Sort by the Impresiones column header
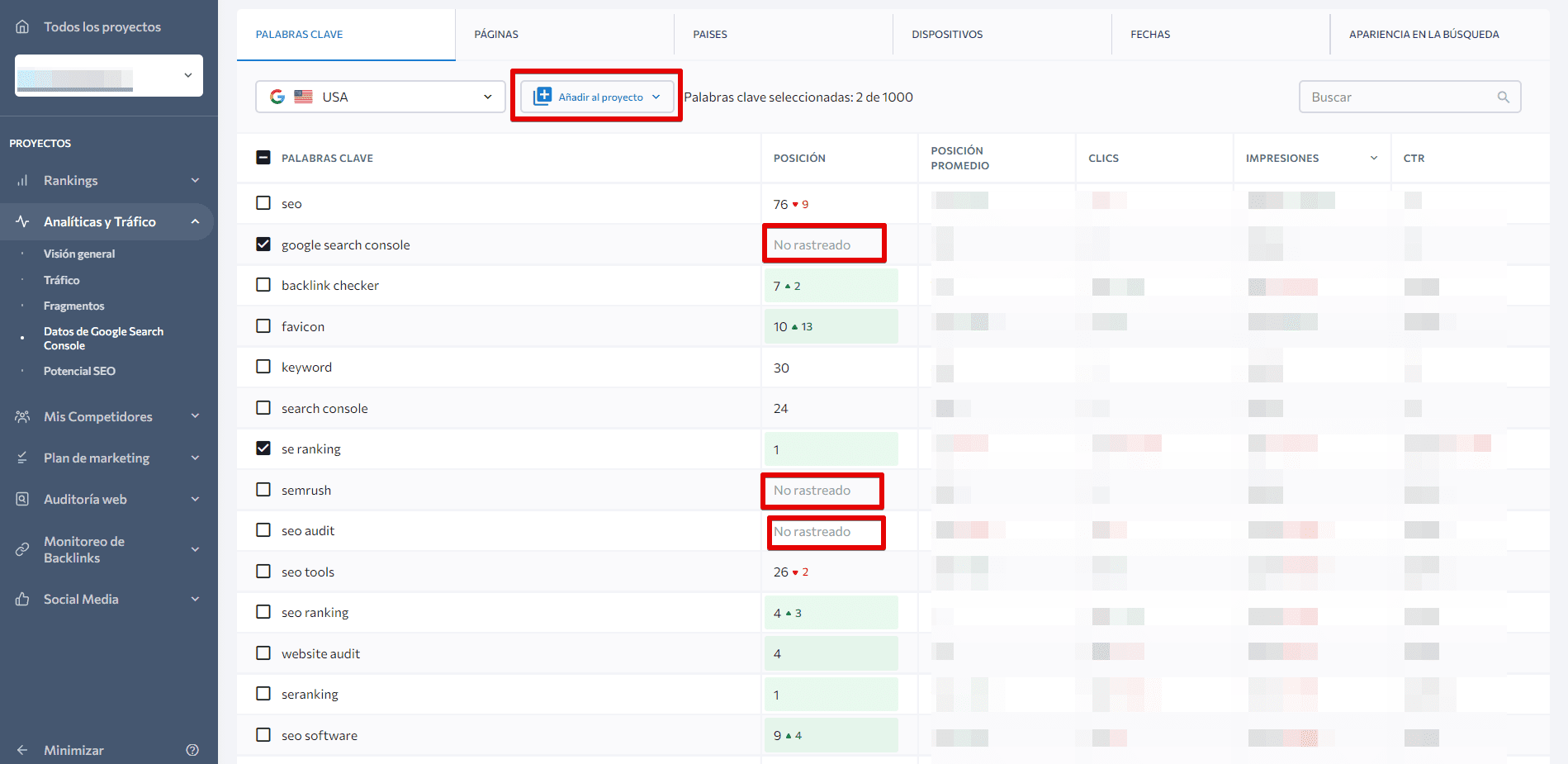The height and width of the screenshot is (764, 1568). (x=1282, y=158)
